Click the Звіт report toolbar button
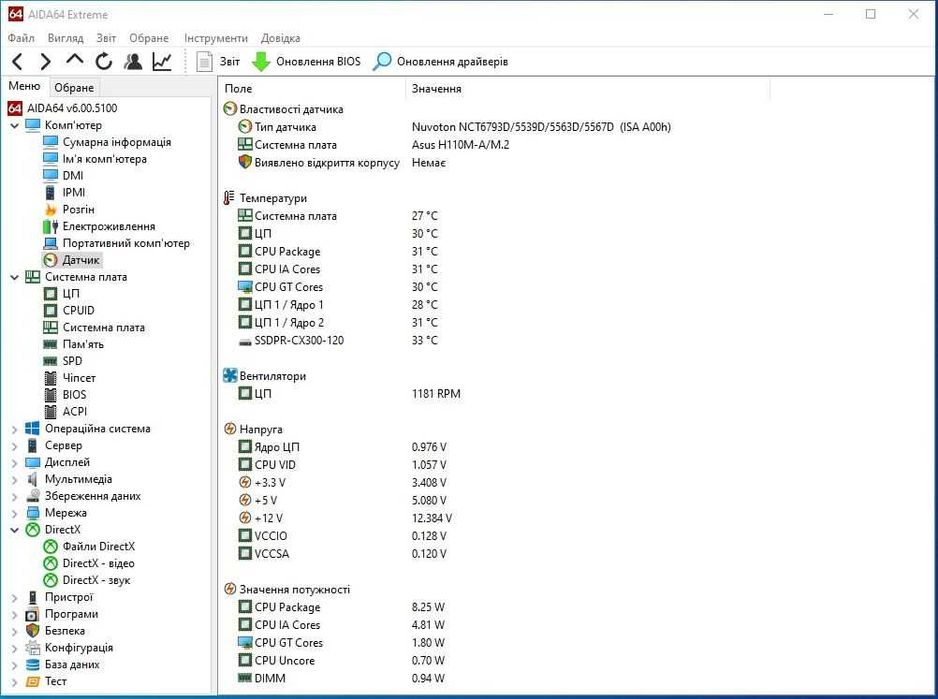938x699 pixels. coord(219,61)
